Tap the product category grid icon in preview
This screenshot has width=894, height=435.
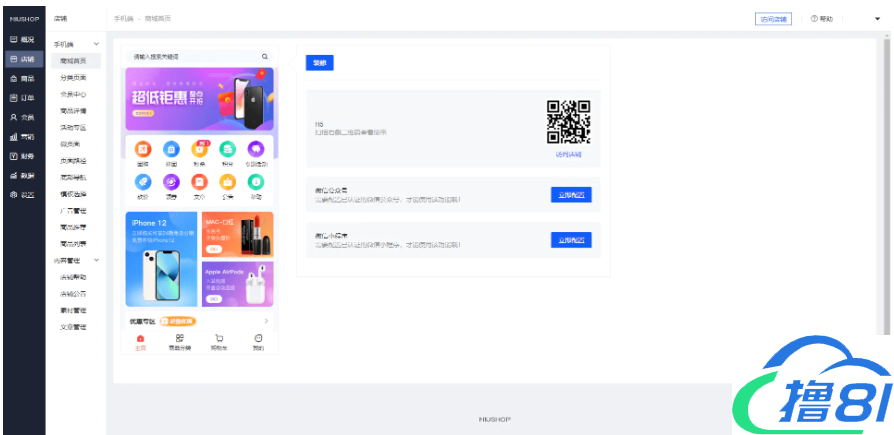(180, 339)
